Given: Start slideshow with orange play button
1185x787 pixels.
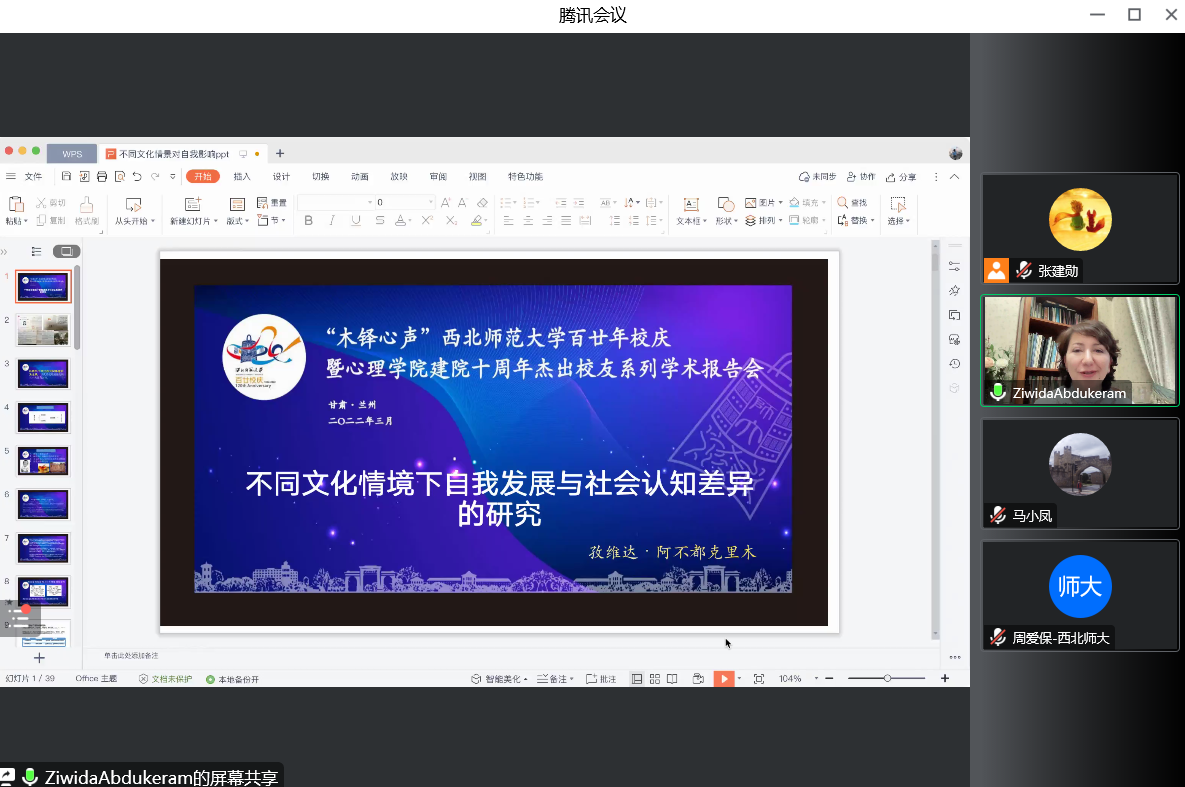Looking at the screenshot, I should tap(723, 679).
